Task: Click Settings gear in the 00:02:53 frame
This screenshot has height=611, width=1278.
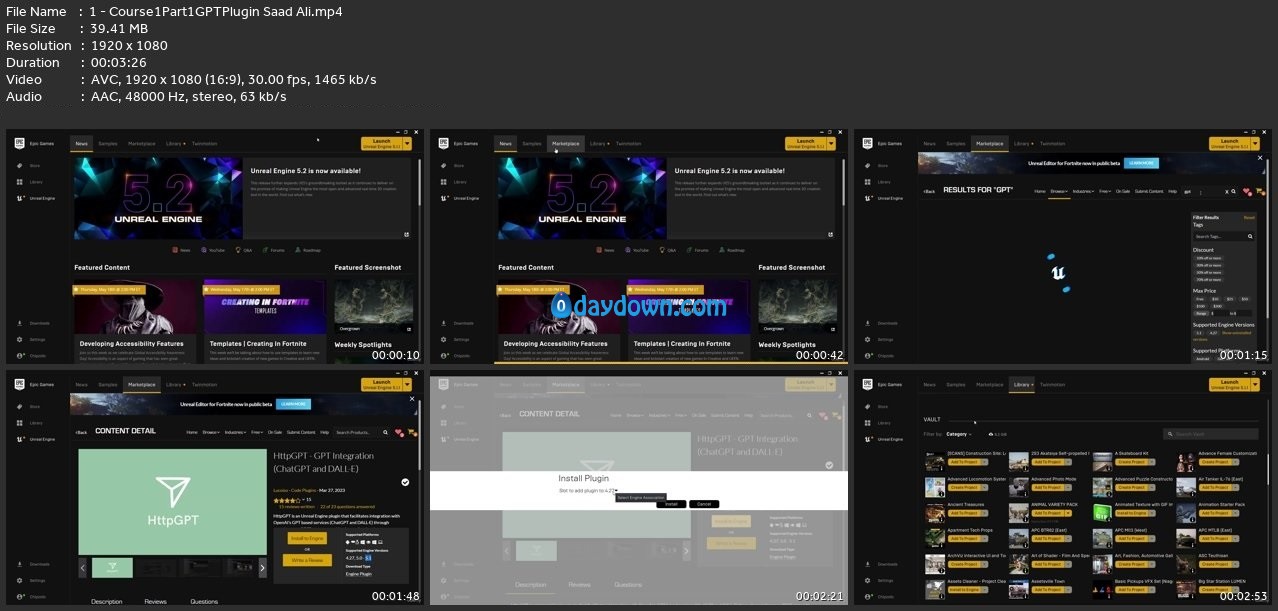Action: coord(868,580)
